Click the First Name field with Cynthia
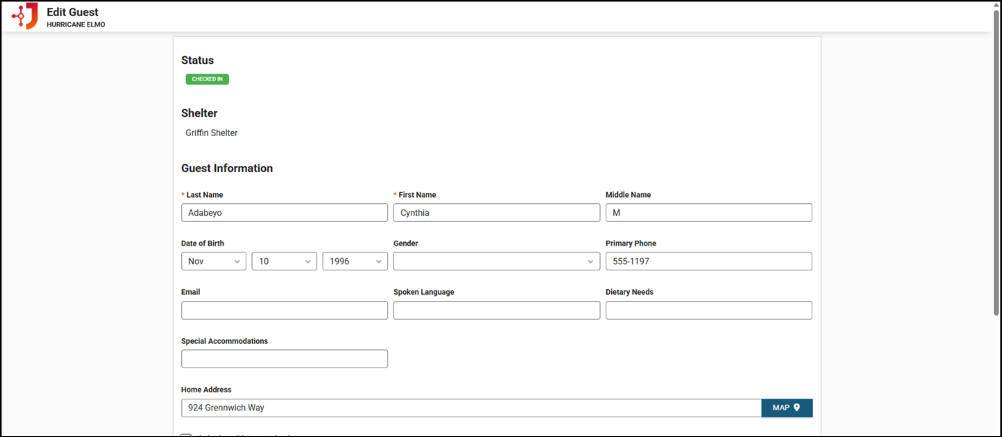The image size is (1002, 437). 496,212
